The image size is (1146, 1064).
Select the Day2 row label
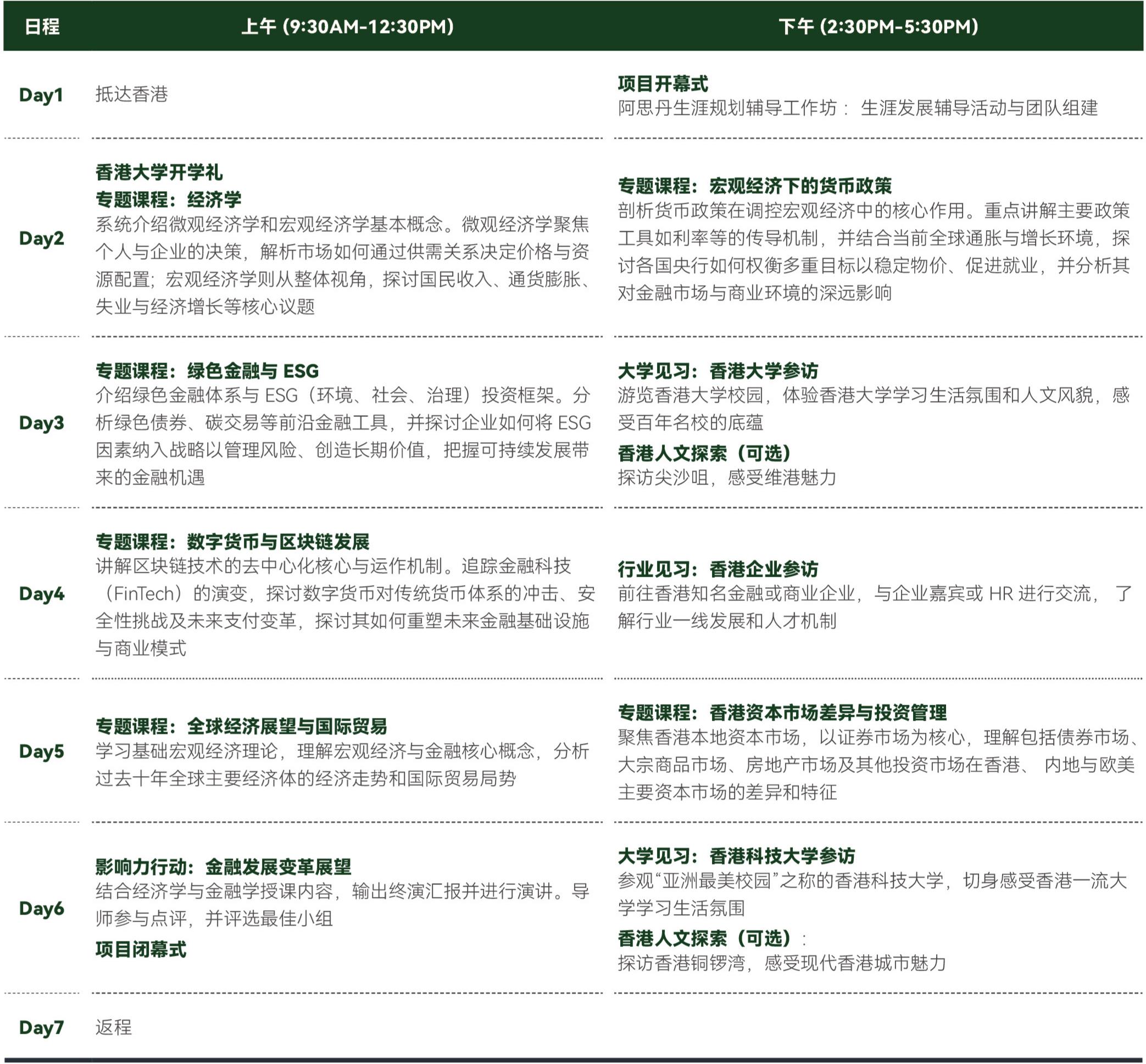(41, 238)
